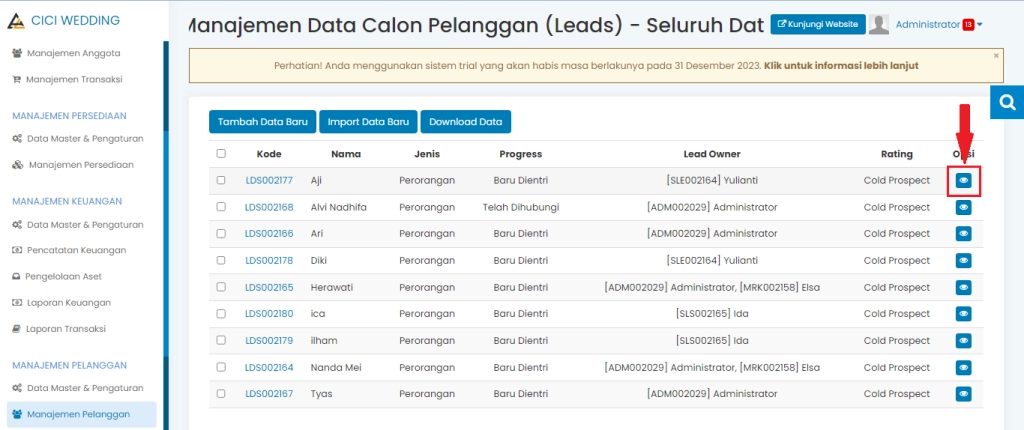Screen dimensions: 1024x430
Task: Open Manajemen Transaksi in sidebar
Action: tap(67, 79)
